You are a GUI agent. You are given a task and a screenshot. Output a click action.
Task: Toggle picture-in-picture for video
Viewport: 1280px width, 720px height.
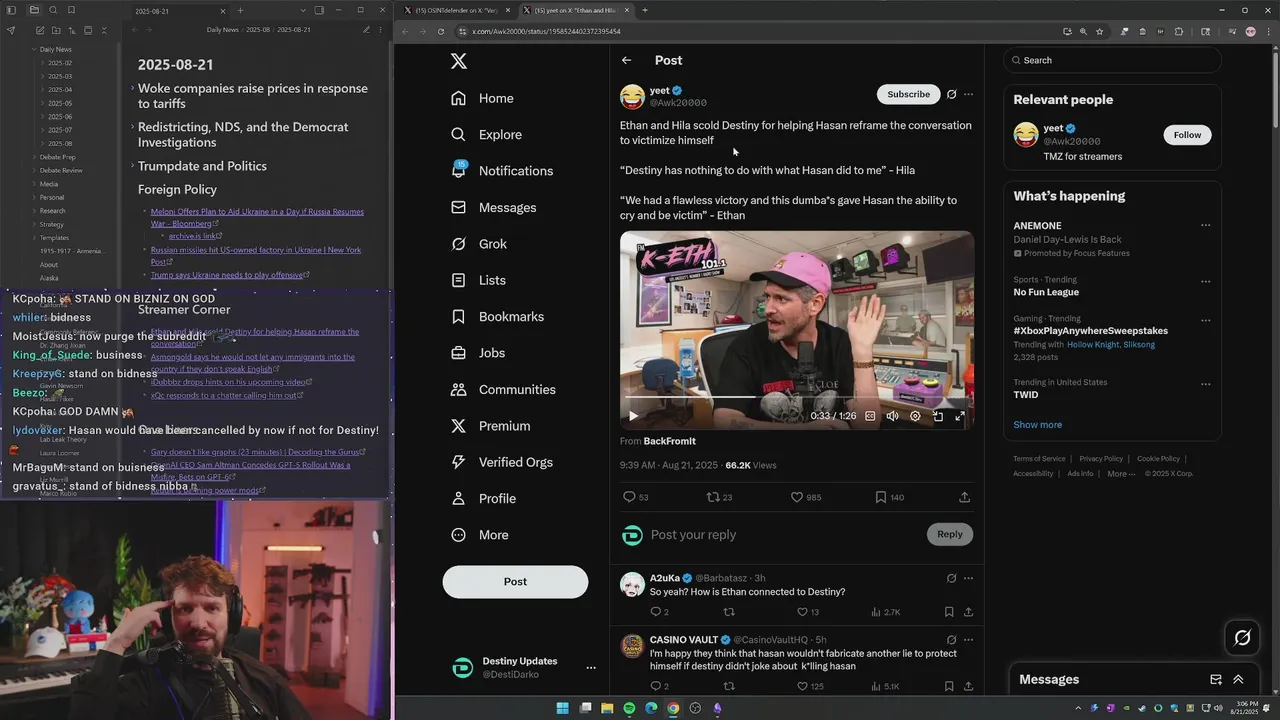[938, 416]
